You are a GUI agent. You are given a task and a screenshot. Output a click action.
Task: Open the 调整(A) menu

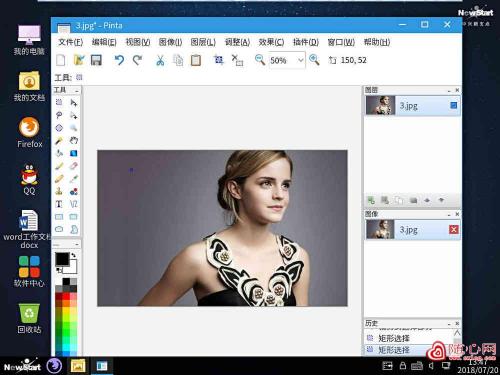pyautogui.click(x=237, y=42)
